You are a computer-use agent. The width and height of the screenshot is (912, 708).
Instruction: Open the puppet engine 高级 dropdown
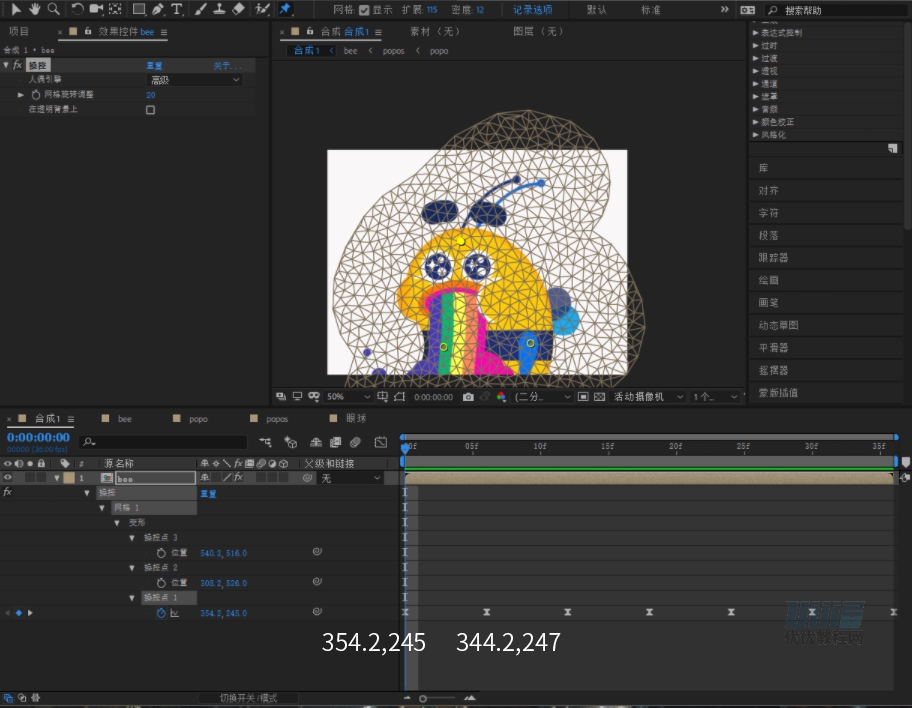click(195, 80)
